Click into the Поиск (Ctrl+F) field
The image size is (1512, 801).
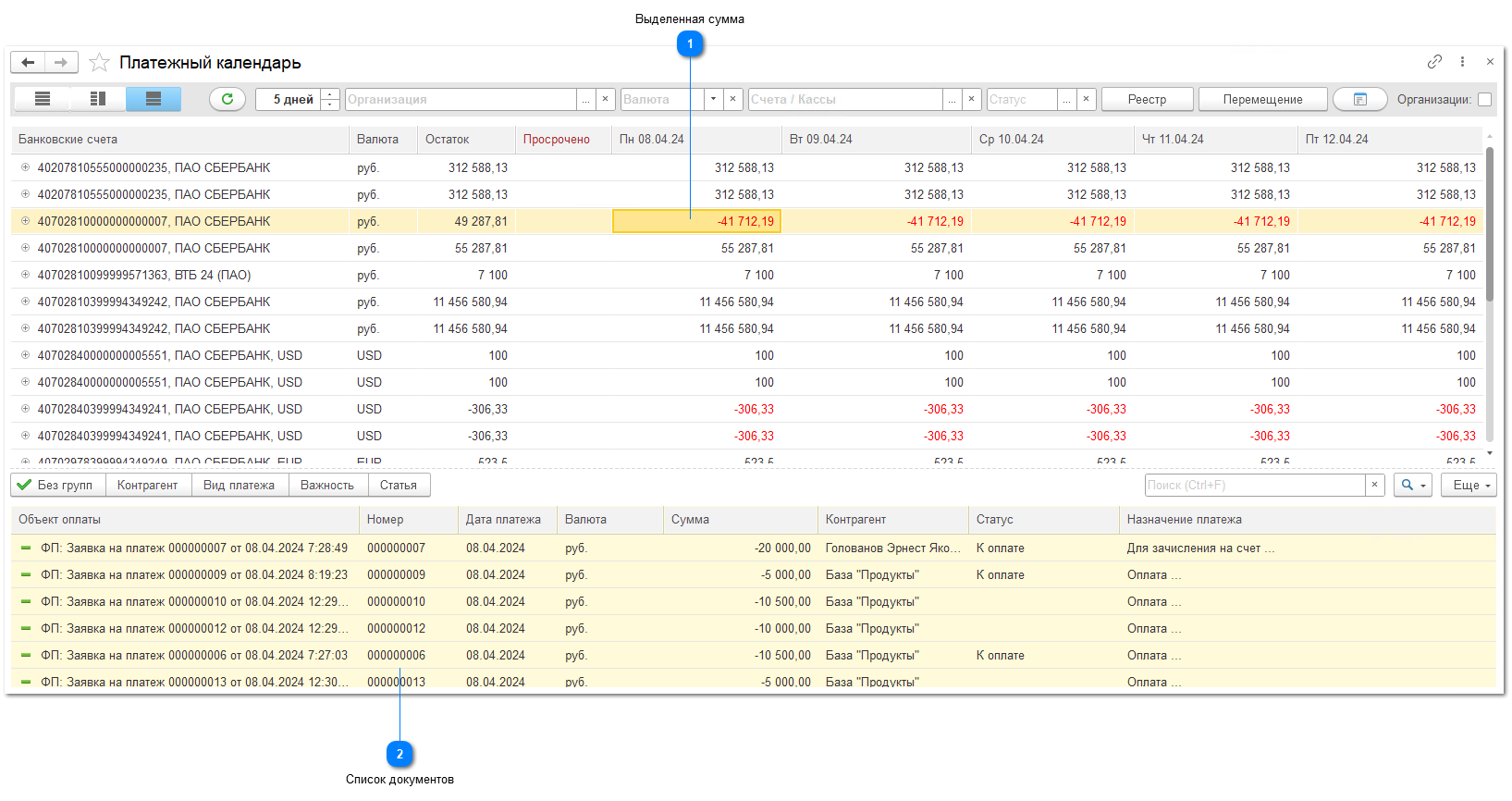tap(1255, 485)
